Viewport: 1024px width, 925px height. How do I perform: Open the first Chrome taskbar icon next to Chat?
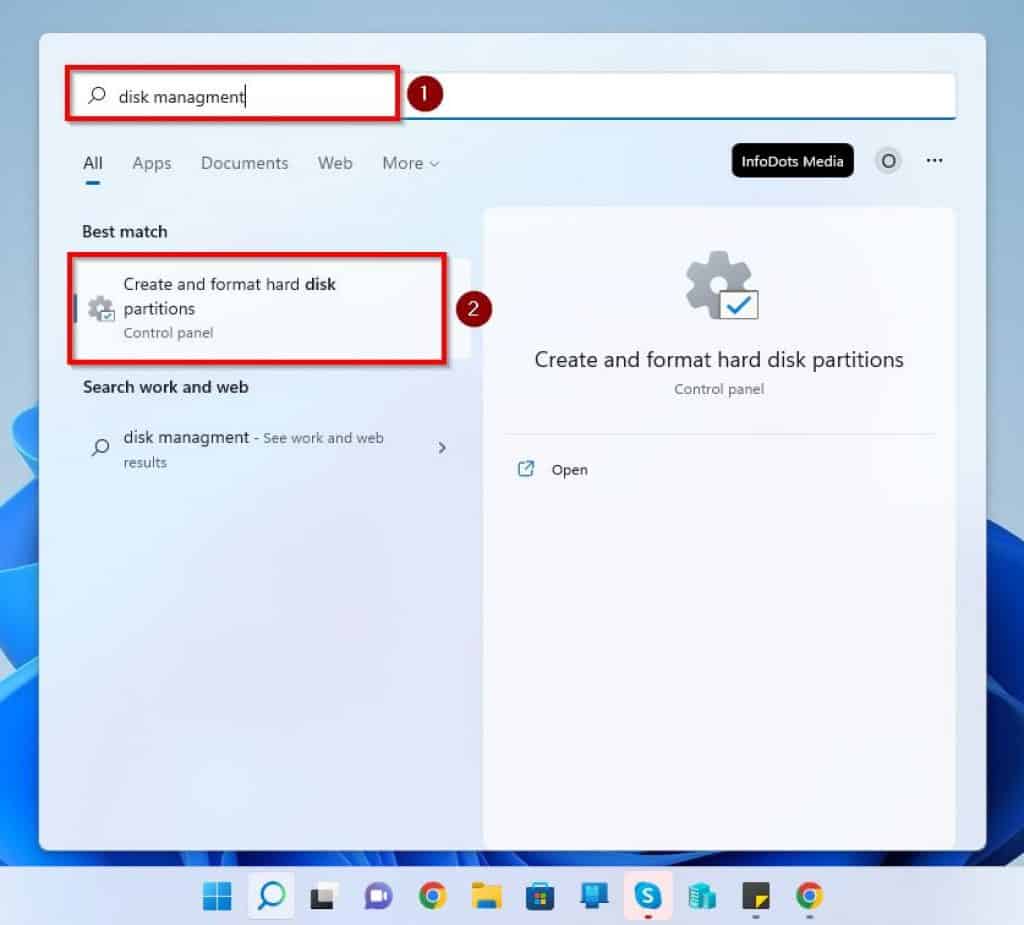(432, 896)
